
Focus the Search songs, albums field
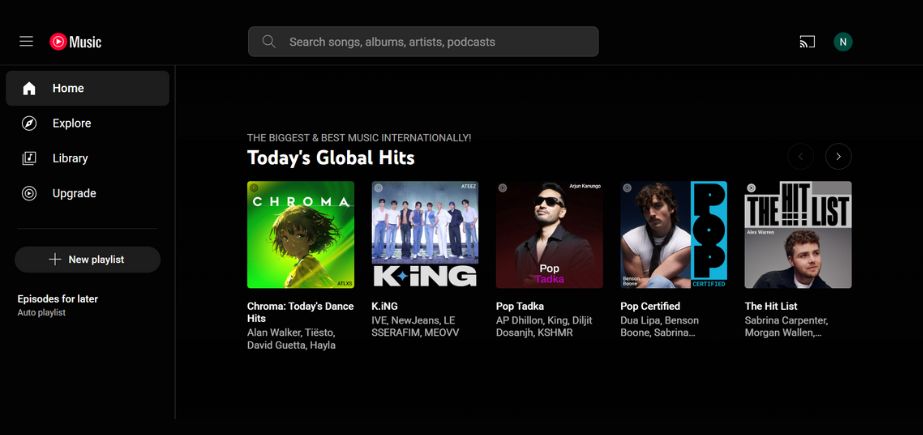423,41
